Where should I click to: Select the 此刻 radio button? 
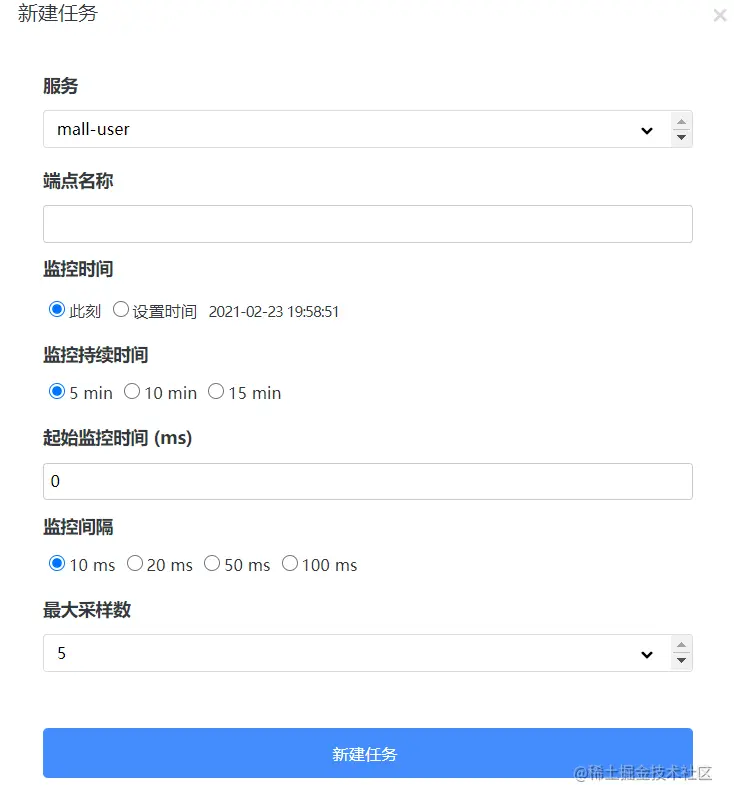(57, 308)
